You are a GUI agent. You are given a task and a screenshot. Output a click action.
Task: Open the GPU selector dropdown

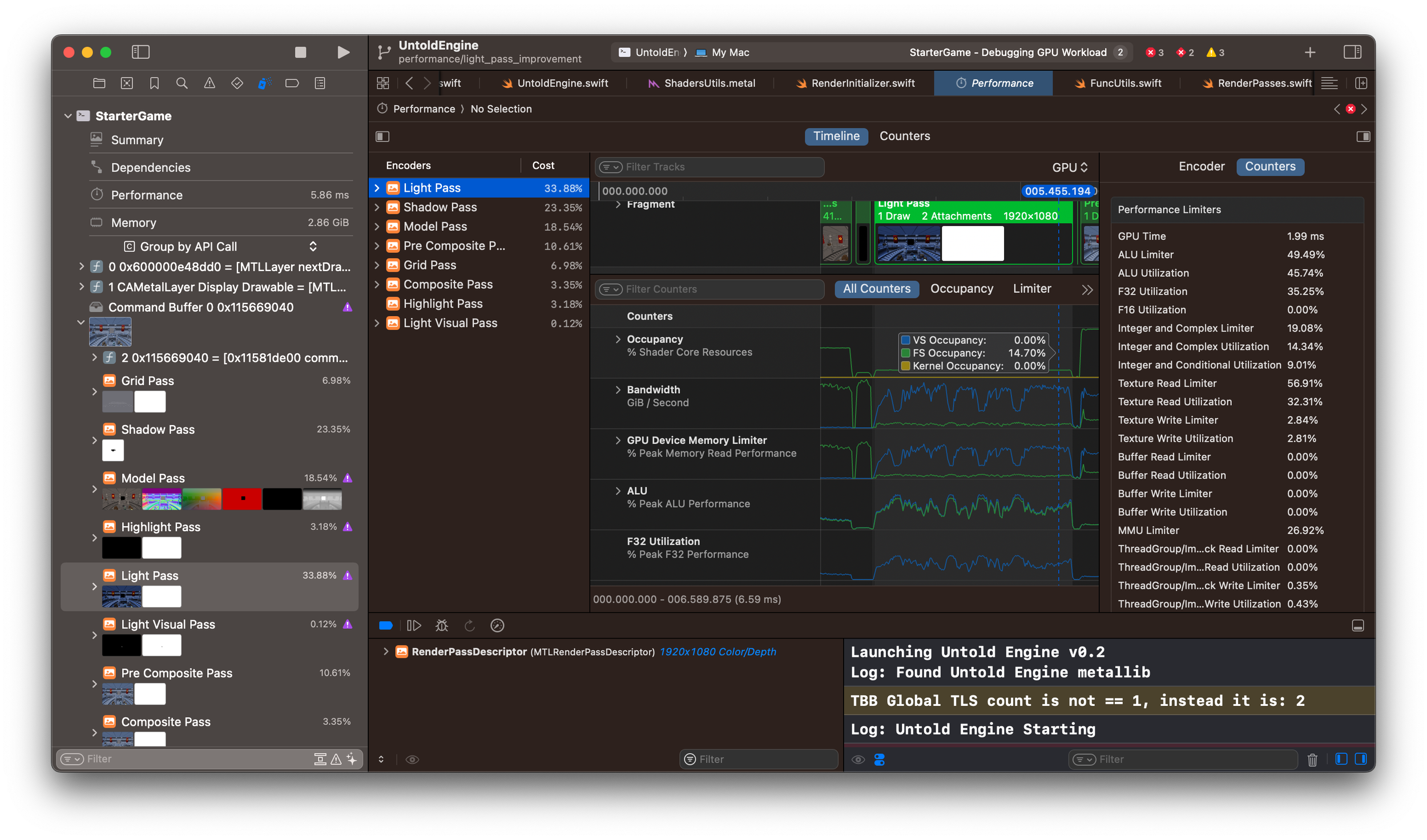pyautogui.click(x=1070, y=167)
